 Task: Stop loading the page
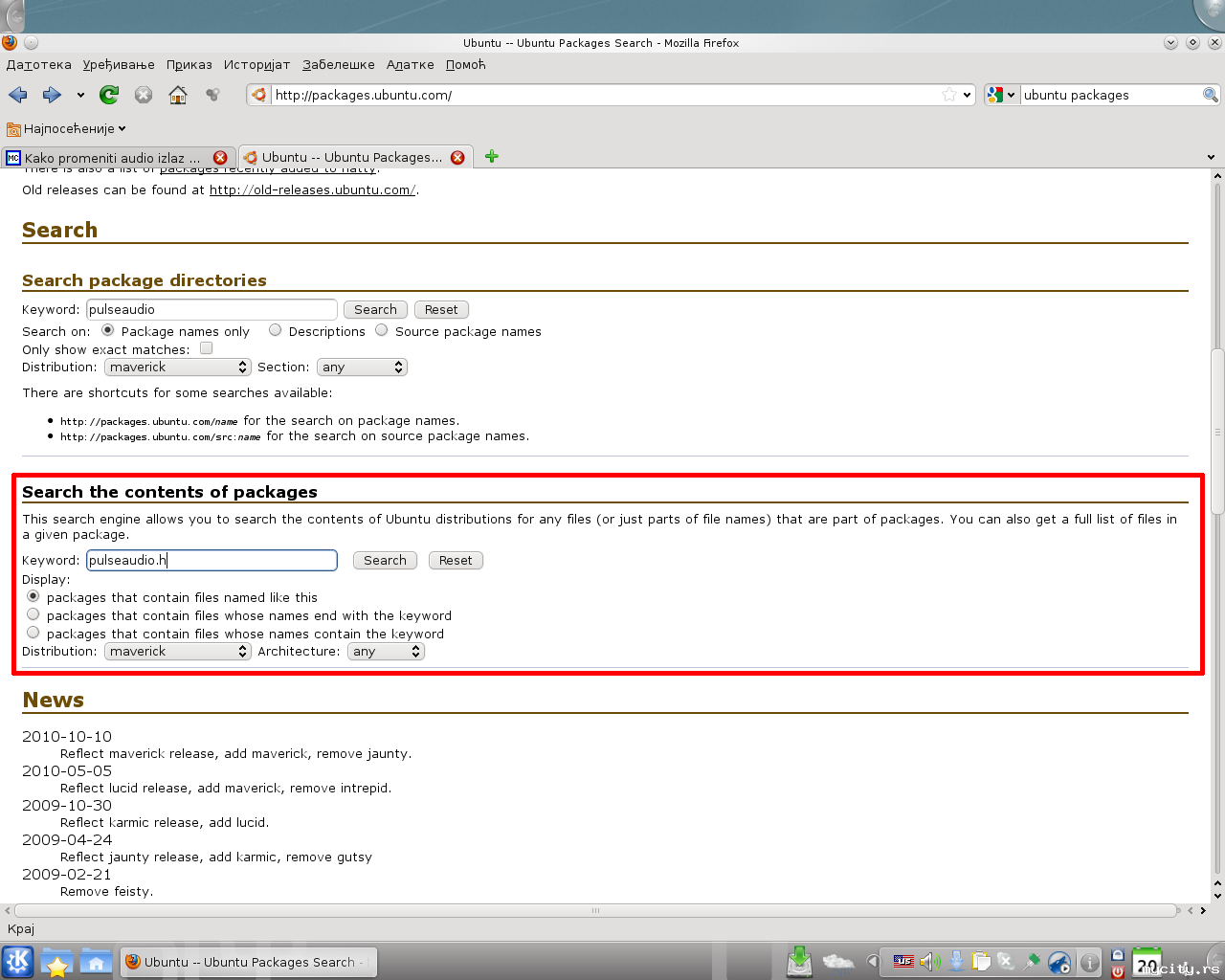[144, 95]
